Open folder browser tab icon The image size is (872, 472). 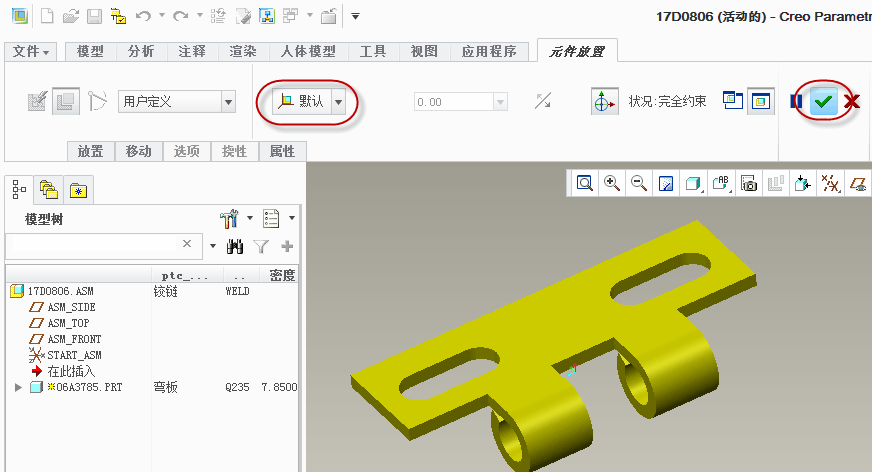(x=49, y=190)
